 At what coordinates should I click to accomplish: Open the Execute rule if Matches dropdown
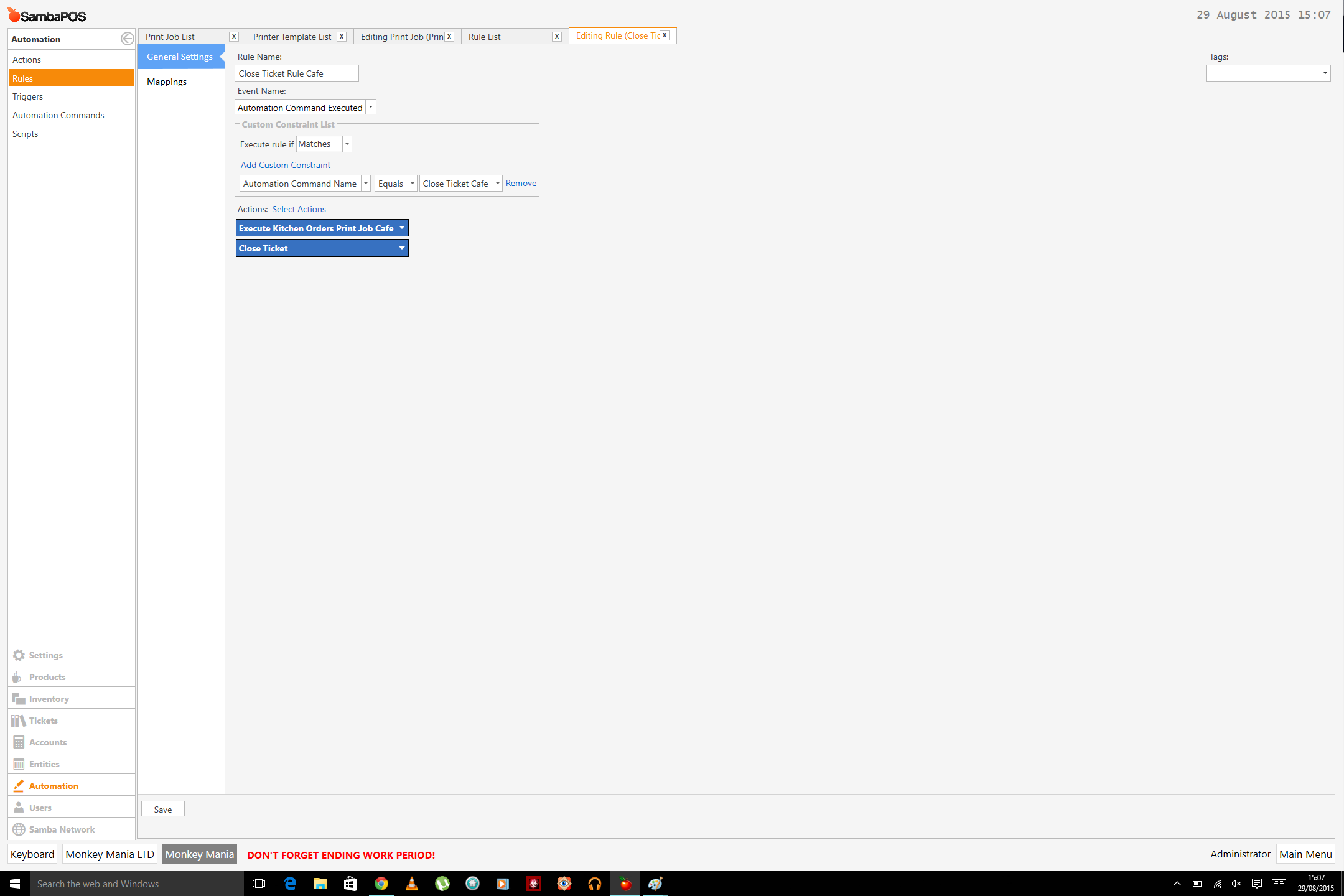click(x=347, y=144)
